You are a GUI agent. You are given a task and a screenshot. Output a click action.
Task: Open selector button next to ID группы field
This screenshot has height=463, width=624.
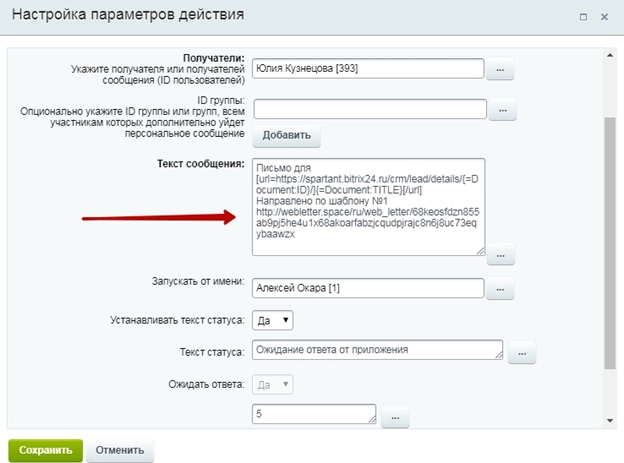pyautogui.click(x=503, y=110)
